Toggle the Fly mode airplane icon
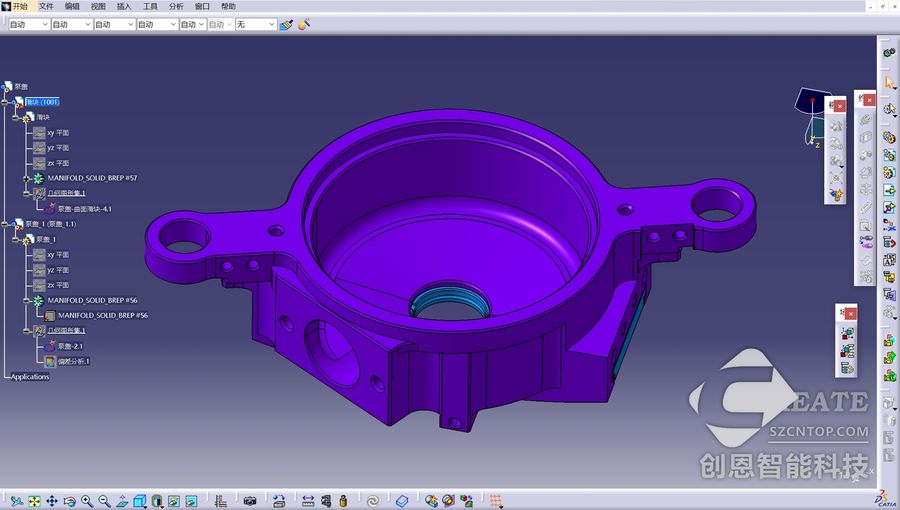This screenshot has height=510, width=900. click(17, 501)
